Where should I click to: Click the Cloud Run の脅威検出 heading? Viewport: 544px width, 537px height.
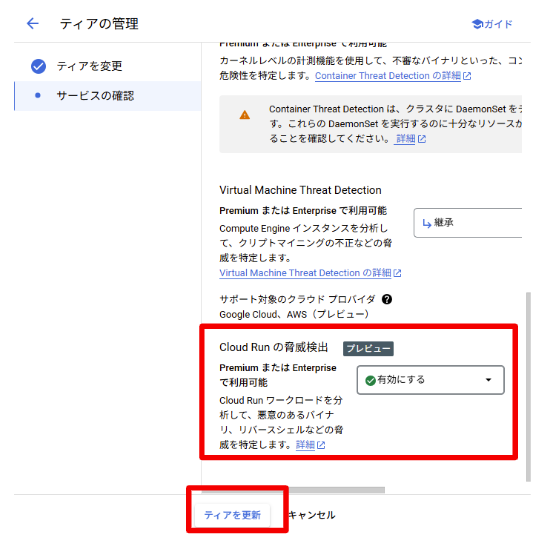(x=273, y=347)
